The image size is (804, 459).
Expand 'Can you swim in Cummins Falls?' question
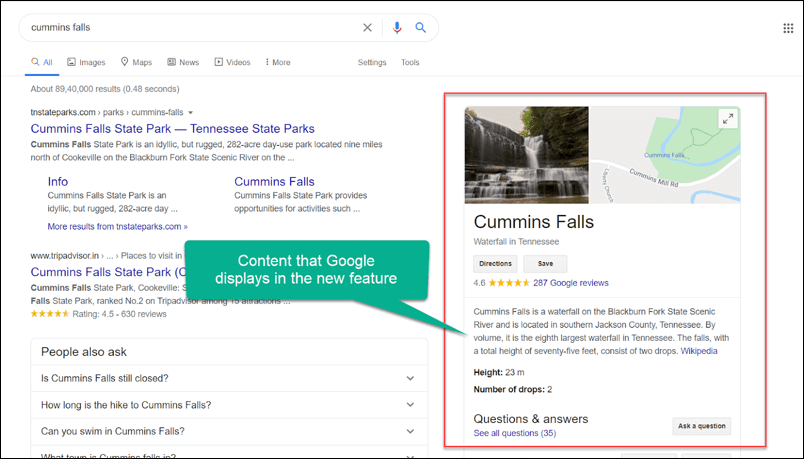(x=229, y=431)
